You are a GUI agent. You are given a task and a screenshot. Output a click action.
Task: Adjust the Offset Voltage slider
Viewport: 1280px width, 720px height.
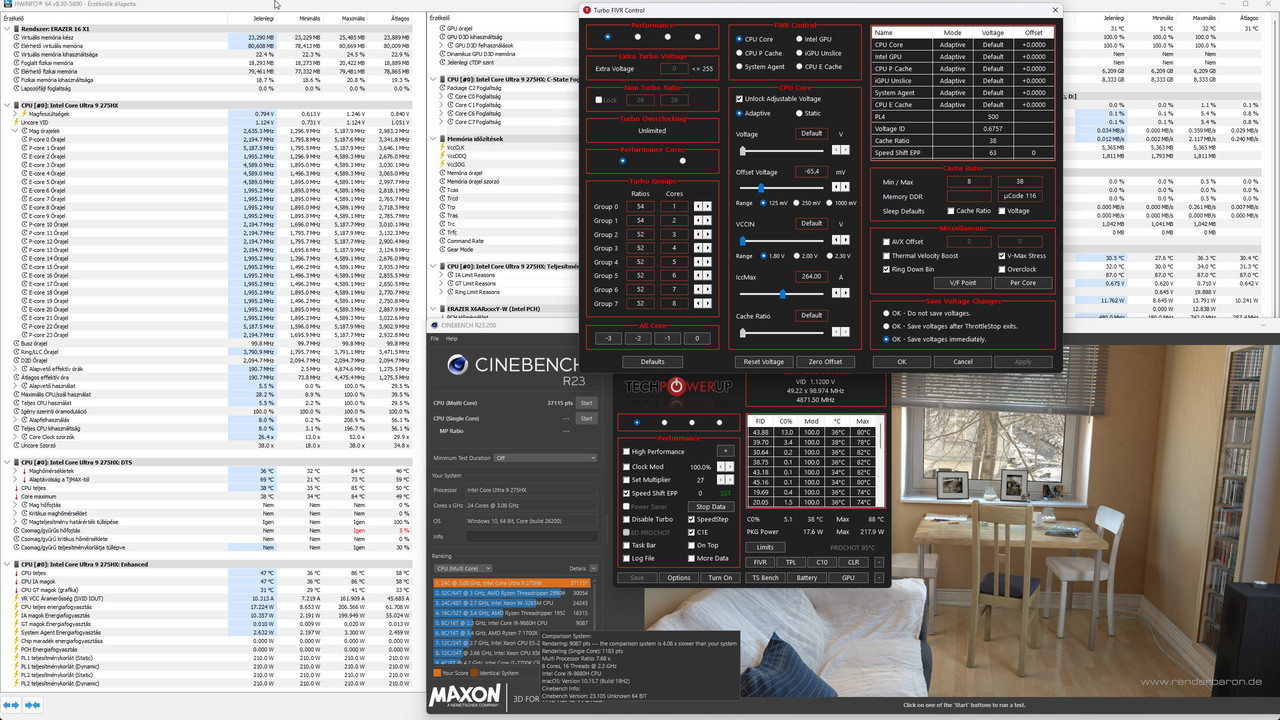pyautogui.click(x=762, y=187)
